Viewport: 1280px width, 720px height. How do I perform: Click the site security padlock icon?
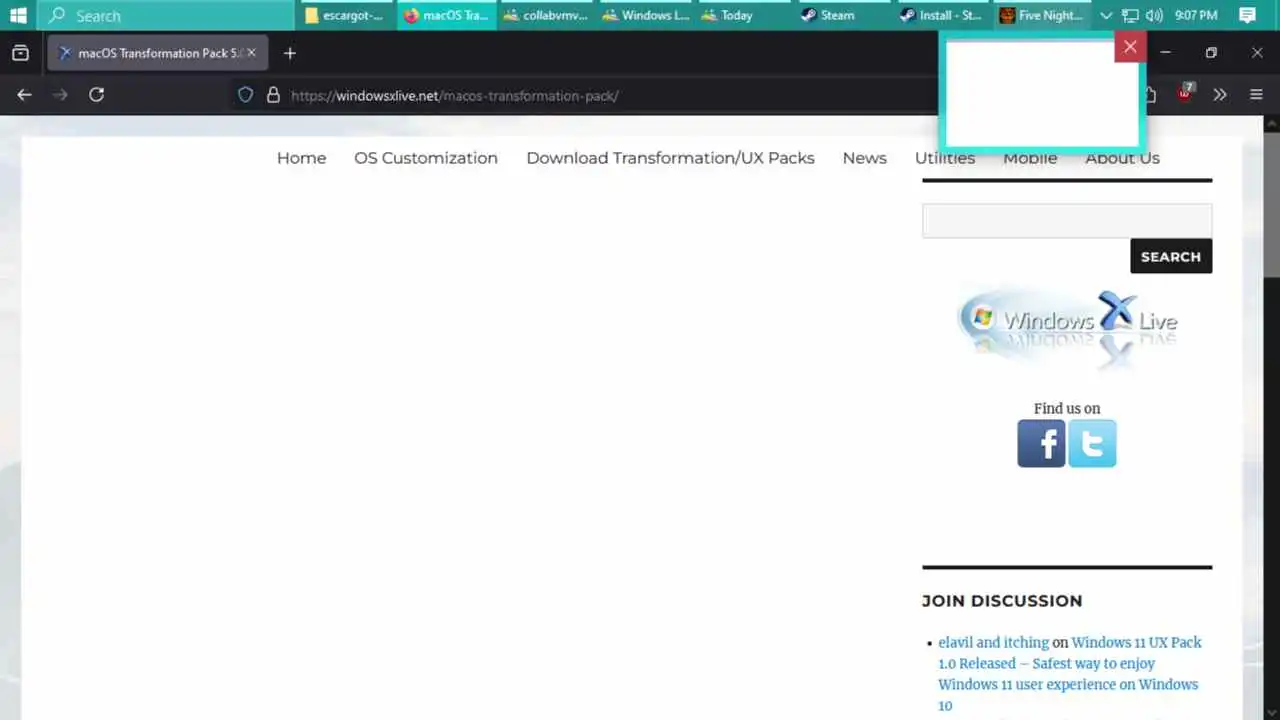tap(272, 95)
